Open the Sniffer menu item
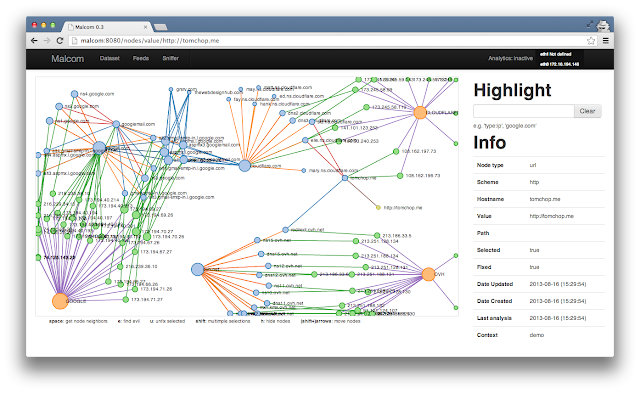Viewport: 640px width, 393px height. [171, 58]
